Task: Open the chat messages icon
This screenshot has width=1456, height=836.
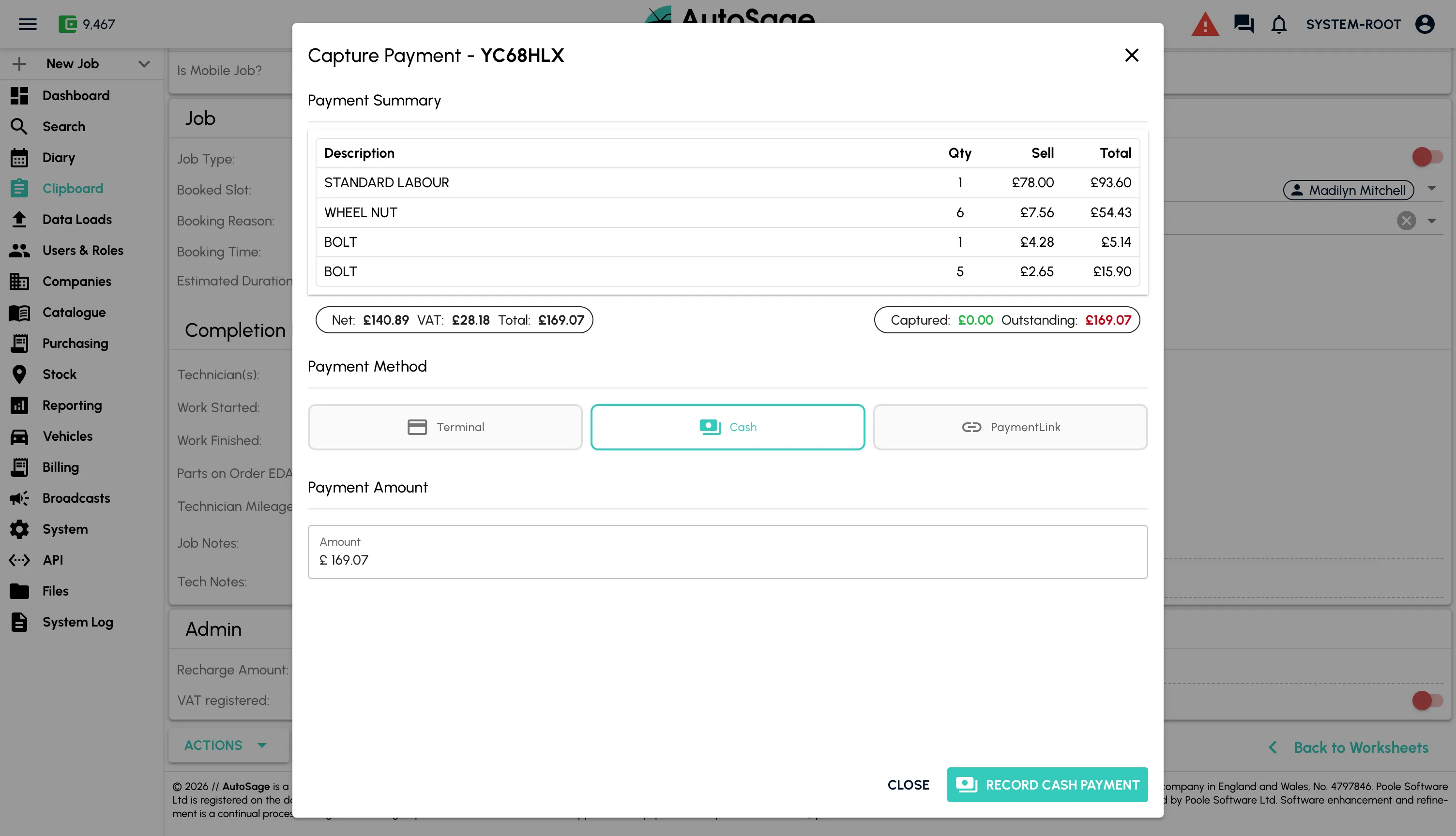Action: click(x=1244, y=24)
